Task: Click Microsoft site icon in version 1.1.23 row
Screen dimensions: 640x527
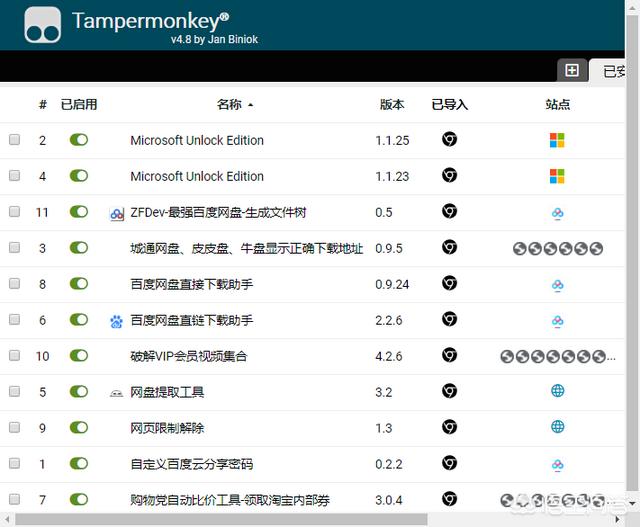Action: pyautogui.click(x=557, y=176)
